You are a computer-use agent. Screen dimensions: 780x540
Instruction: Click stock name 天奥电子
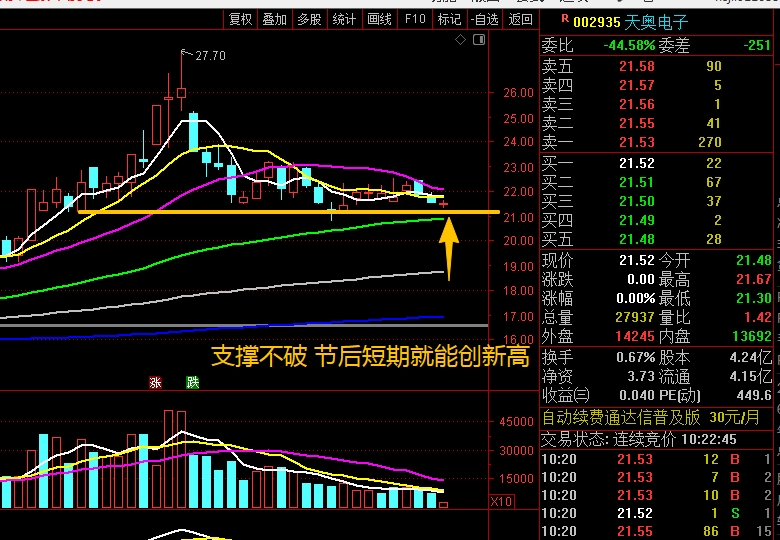(656, 22)
